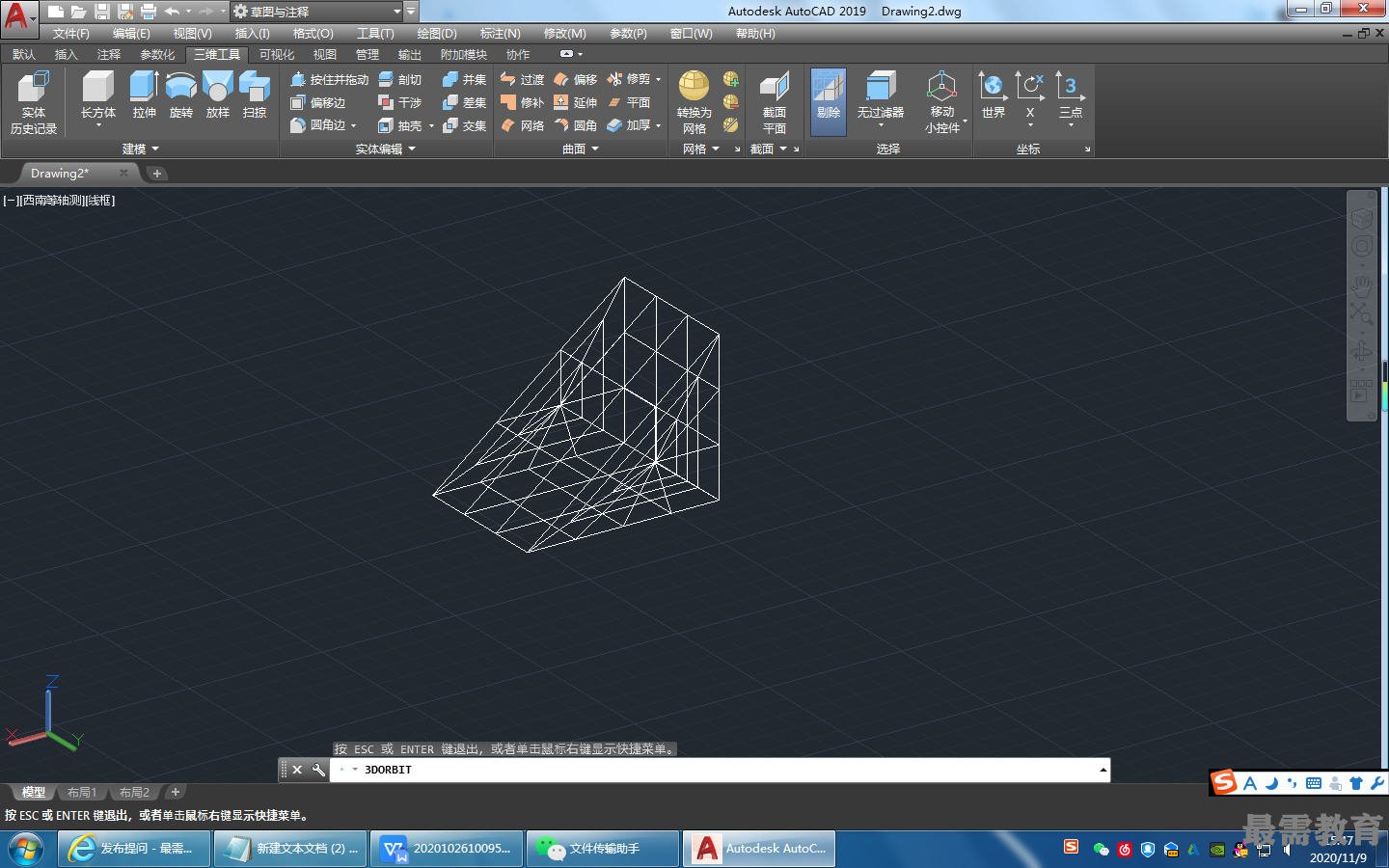Viewport: 1389px width, 868px height.
Task: Add a new drawing tab with plus
Action: click(156, 174)
